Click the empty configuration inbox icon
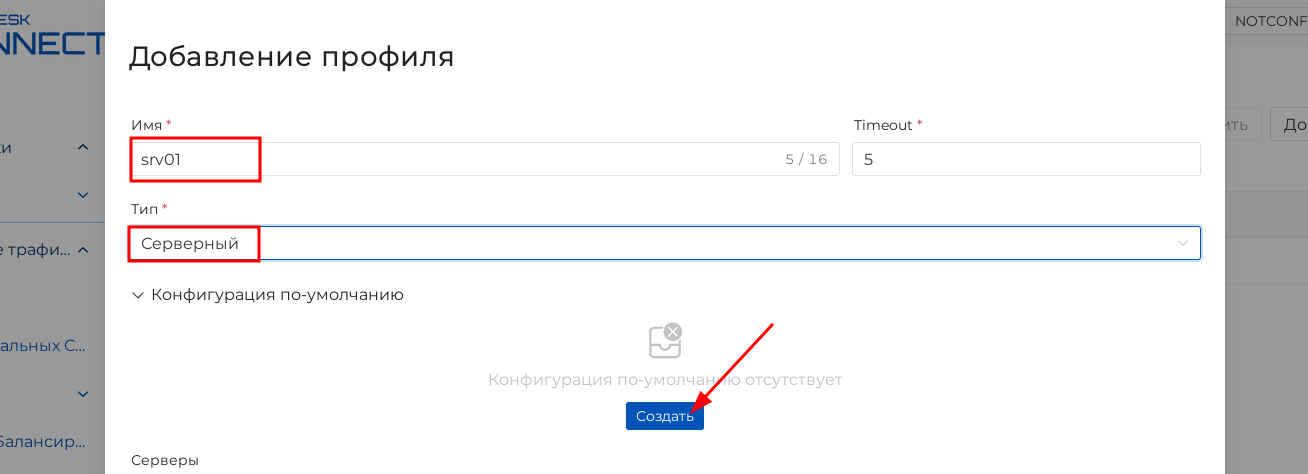Viewport: 1308px width, 474px height. (665, 341)
